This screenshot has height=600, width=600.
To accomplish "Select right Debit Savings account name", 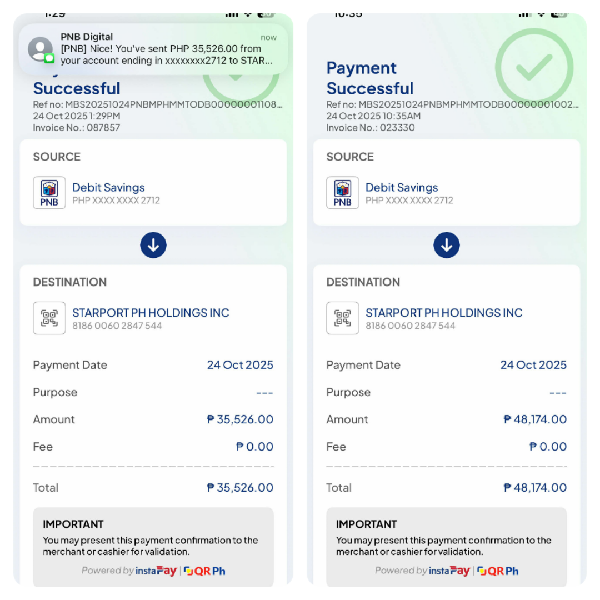I will pyautogui.click(x=402, y=187).
